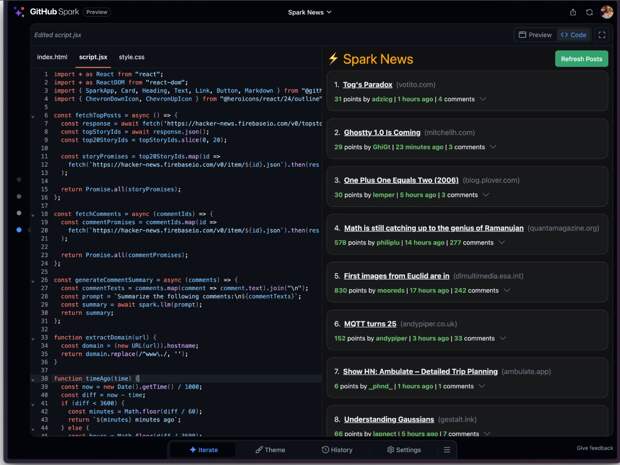The width and height of the screenshot is (620, 465).
Task: Open the Ramanujan math story link
Action: click(434, 228)
